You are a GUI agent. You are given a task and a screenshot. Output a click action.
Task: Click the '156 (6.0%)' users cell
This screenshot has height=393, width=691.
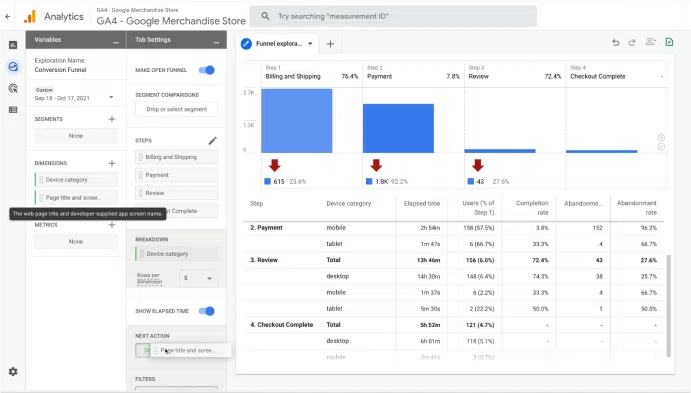pos(480,260)
